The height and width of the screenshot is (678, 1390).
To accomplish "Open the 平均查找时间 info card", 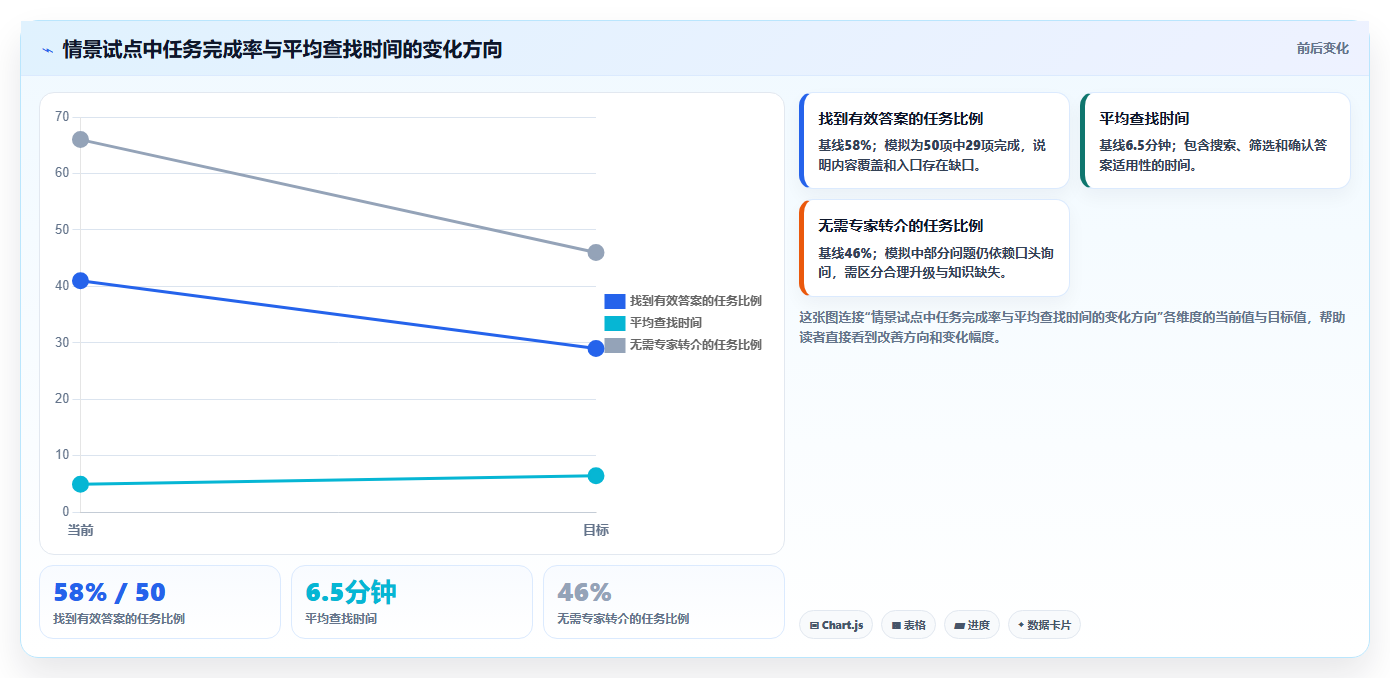I will pyautogui.click(x=1215, y=140).
